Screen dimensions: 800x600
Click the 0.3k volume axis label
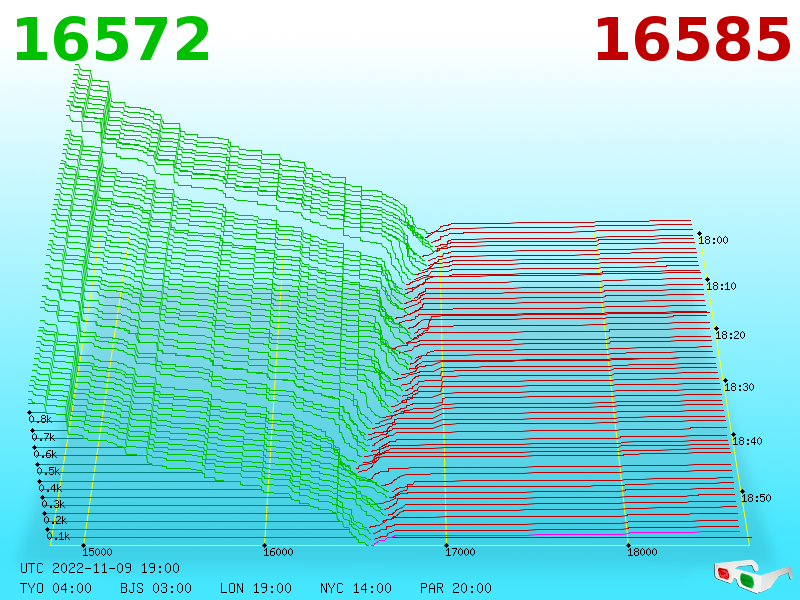(x=54, y=505)
